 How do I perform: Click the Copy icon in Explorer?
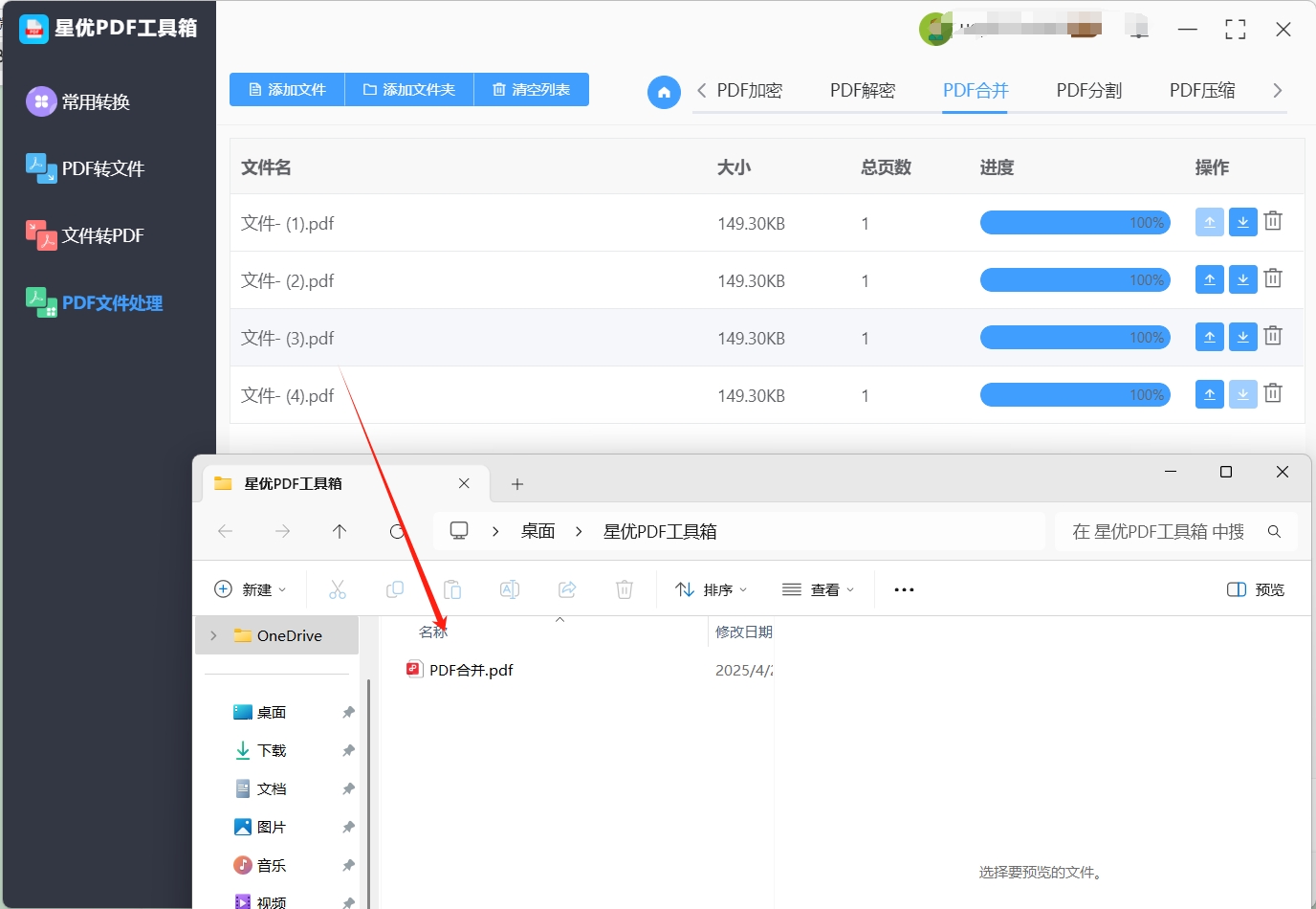coord(395,589)
